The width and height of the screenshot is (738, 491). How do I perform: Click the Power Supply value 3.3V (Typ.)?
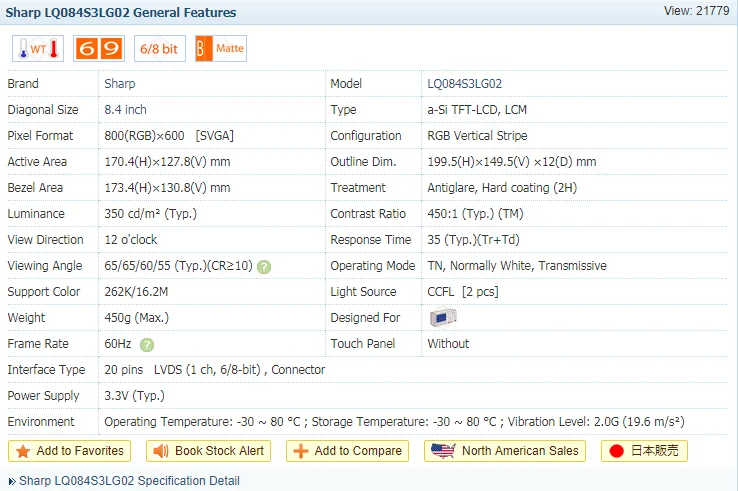coord(135,396)
